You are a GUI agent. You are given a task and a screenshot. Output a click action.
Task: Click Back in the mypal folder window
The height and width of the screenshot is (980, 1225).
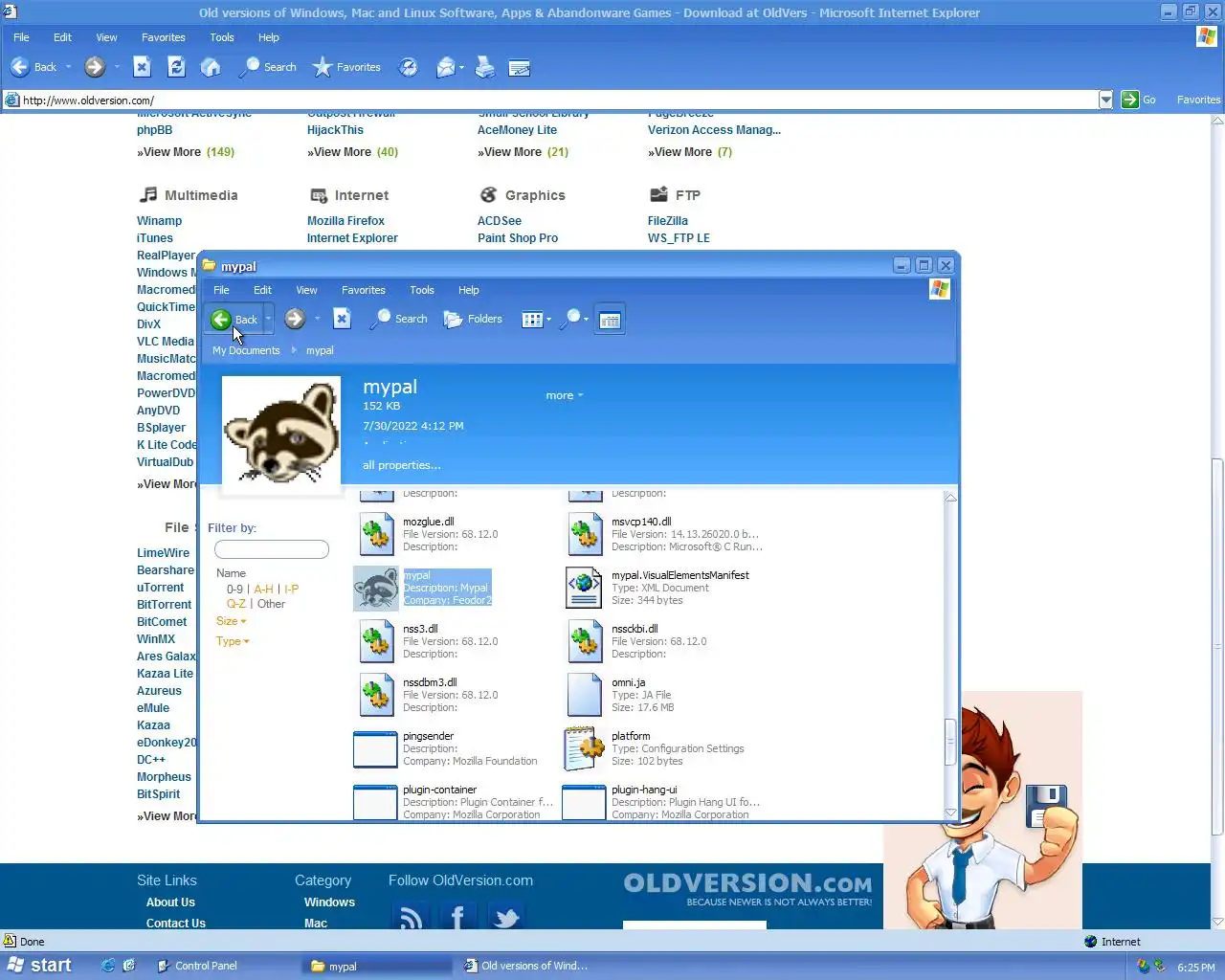pyautogui.click(x=234, y=320)
